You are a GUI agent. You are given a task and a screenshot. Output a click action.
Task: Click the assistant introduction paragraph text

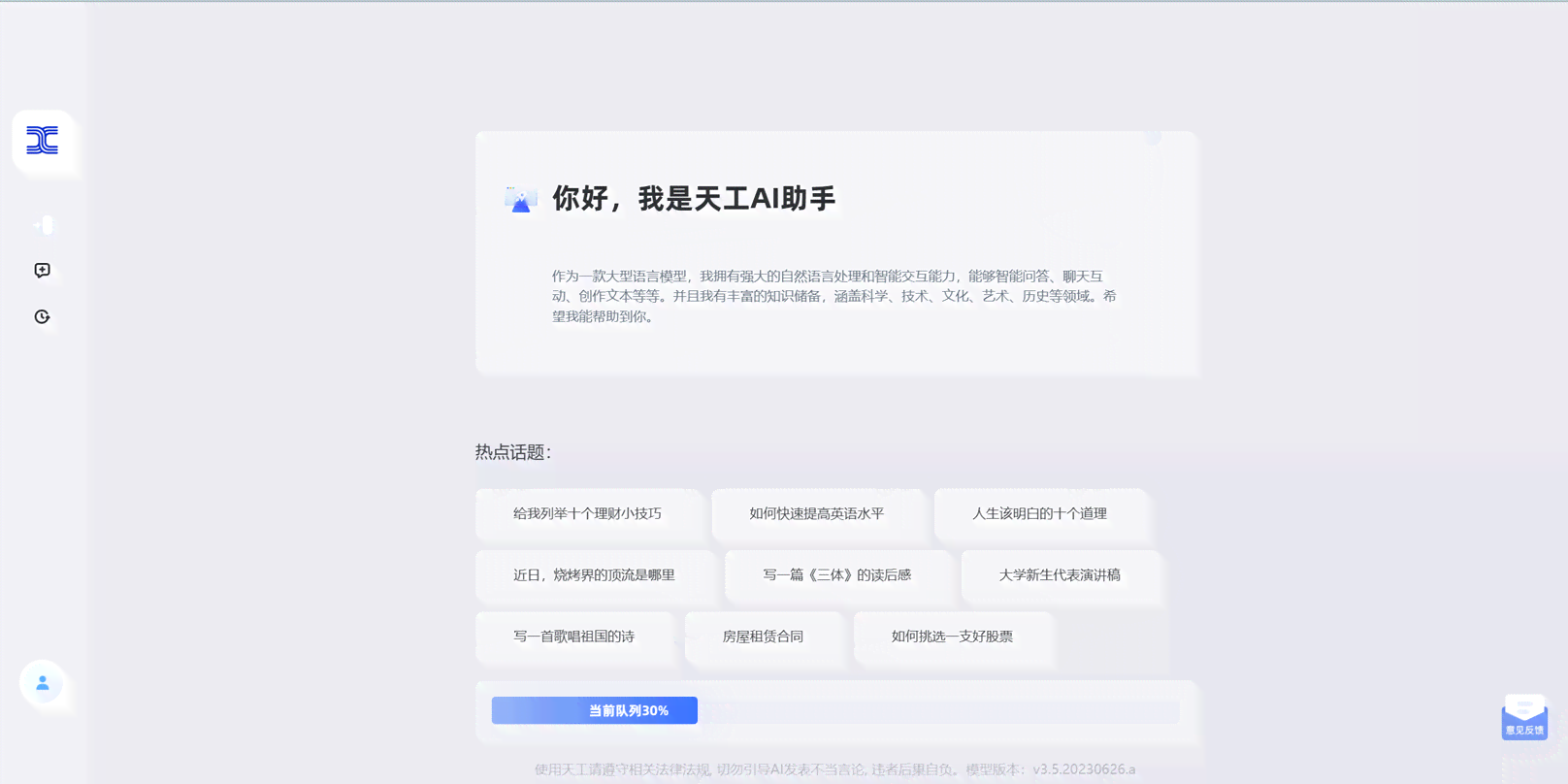[x=834, y=296]
